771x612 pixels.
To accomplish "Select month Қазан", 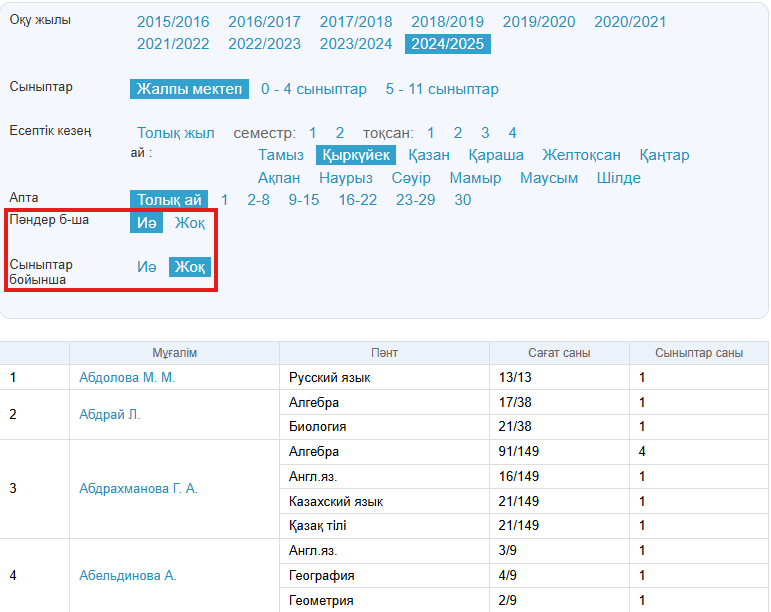I will point(429,155).
